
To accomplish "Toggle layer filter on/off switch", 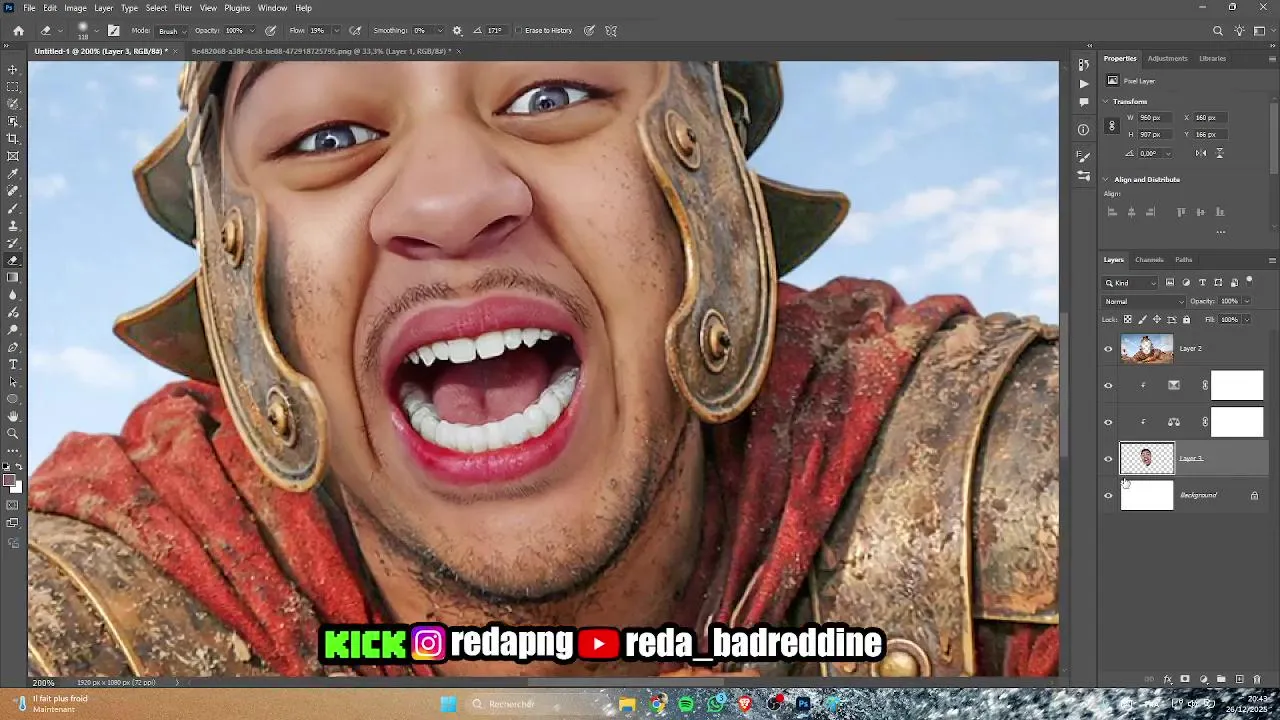I will tap(1249, 282).
